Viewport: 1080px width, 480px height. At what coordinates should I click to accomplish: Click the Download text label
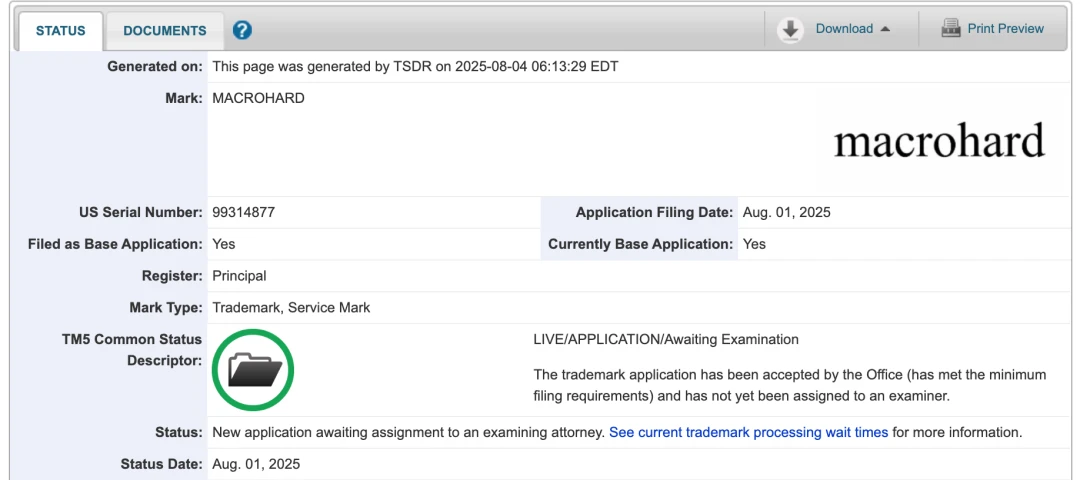844,29
